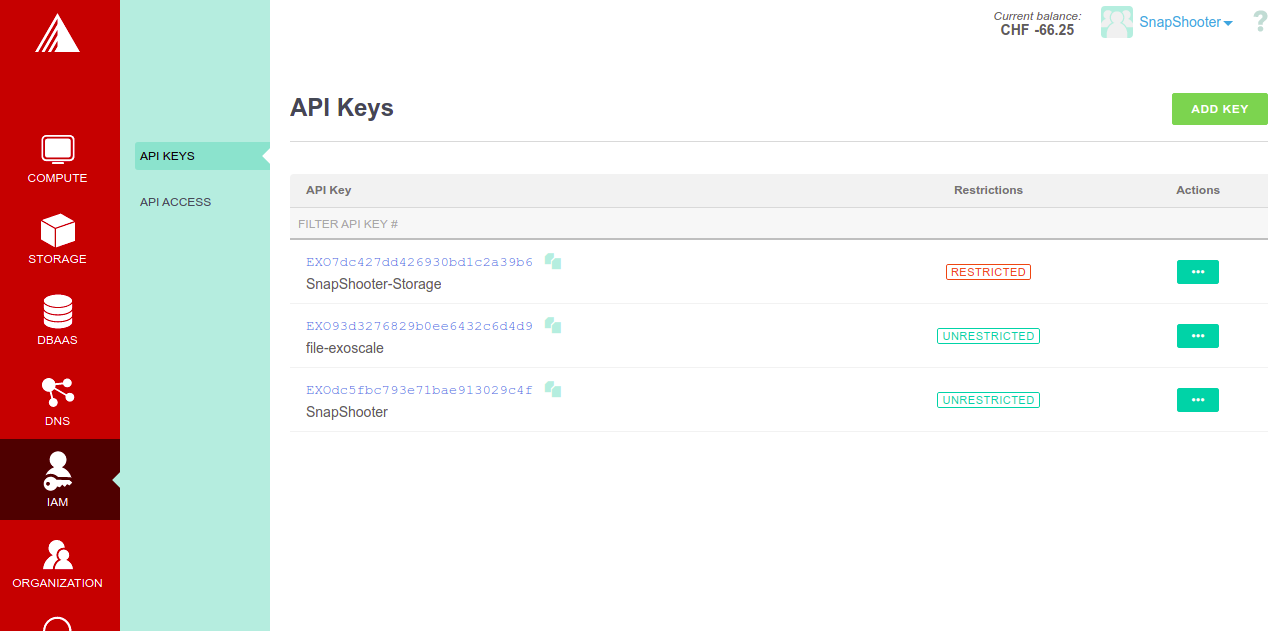Select the IAM user-key icon

pyautogui.click(x=58, y=472)
